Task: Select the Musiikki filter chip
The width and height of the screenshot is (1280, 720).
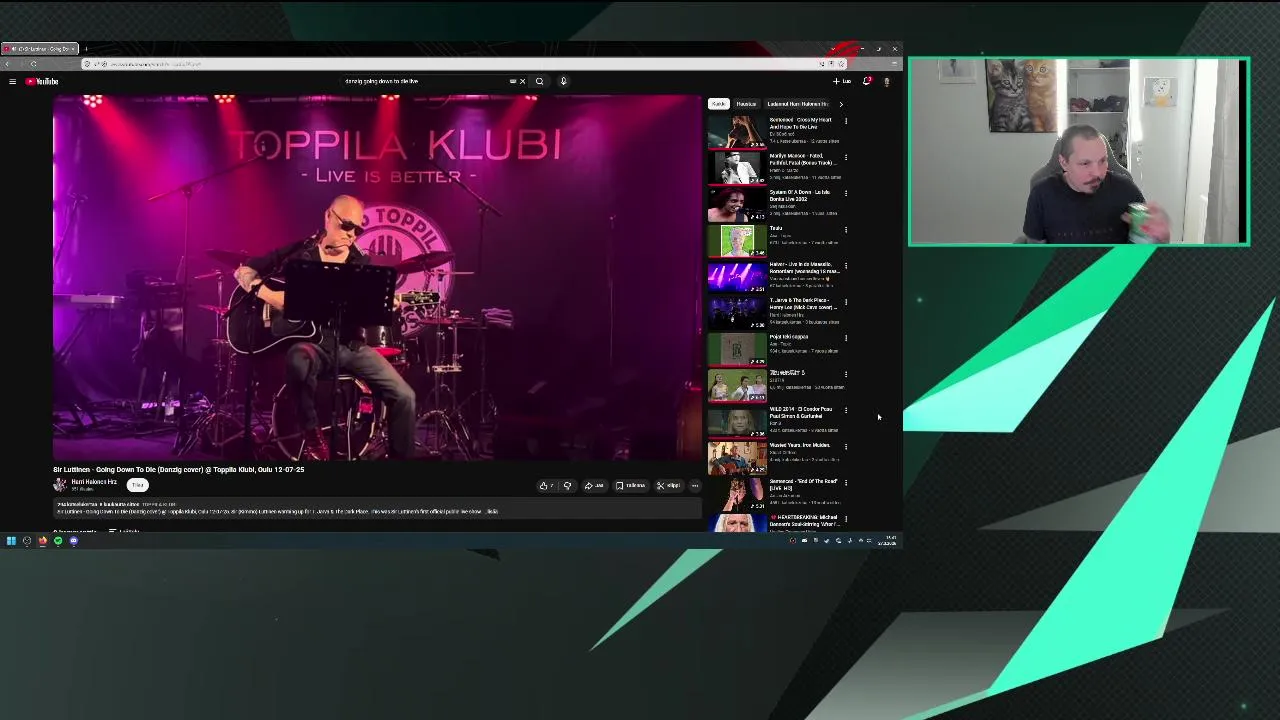Action: pyautogui.click(x=746, y=104)
